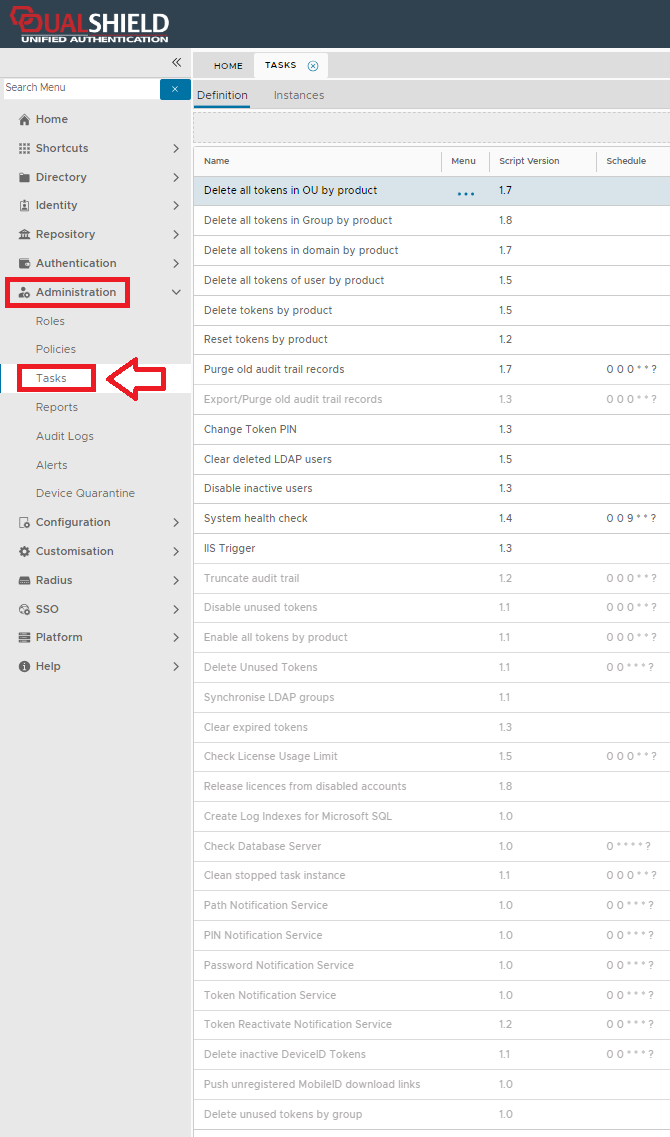Select the TASKS tab
Screen dimensions: 670x1137
[x=281, y=65]
